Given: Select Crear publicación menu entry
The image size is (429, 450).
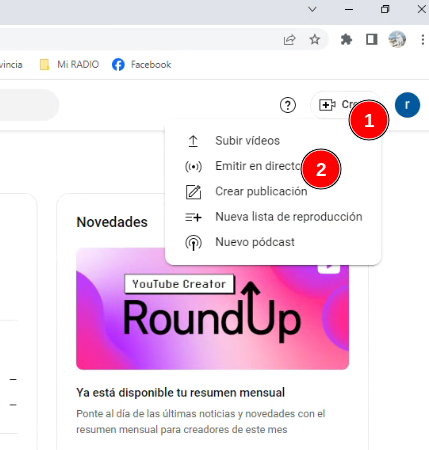Looking at the screenshot, I should pos(273,191).
